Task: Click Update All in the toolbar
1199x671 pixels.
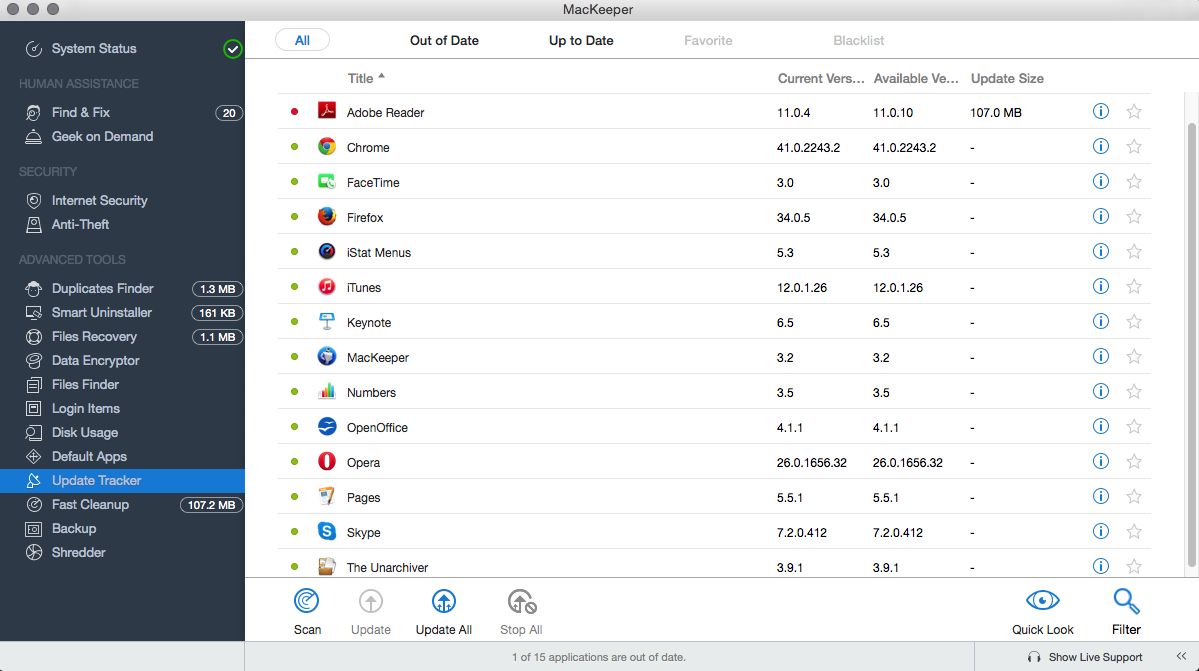Action: pyautogui.click(x=444, y=611)
